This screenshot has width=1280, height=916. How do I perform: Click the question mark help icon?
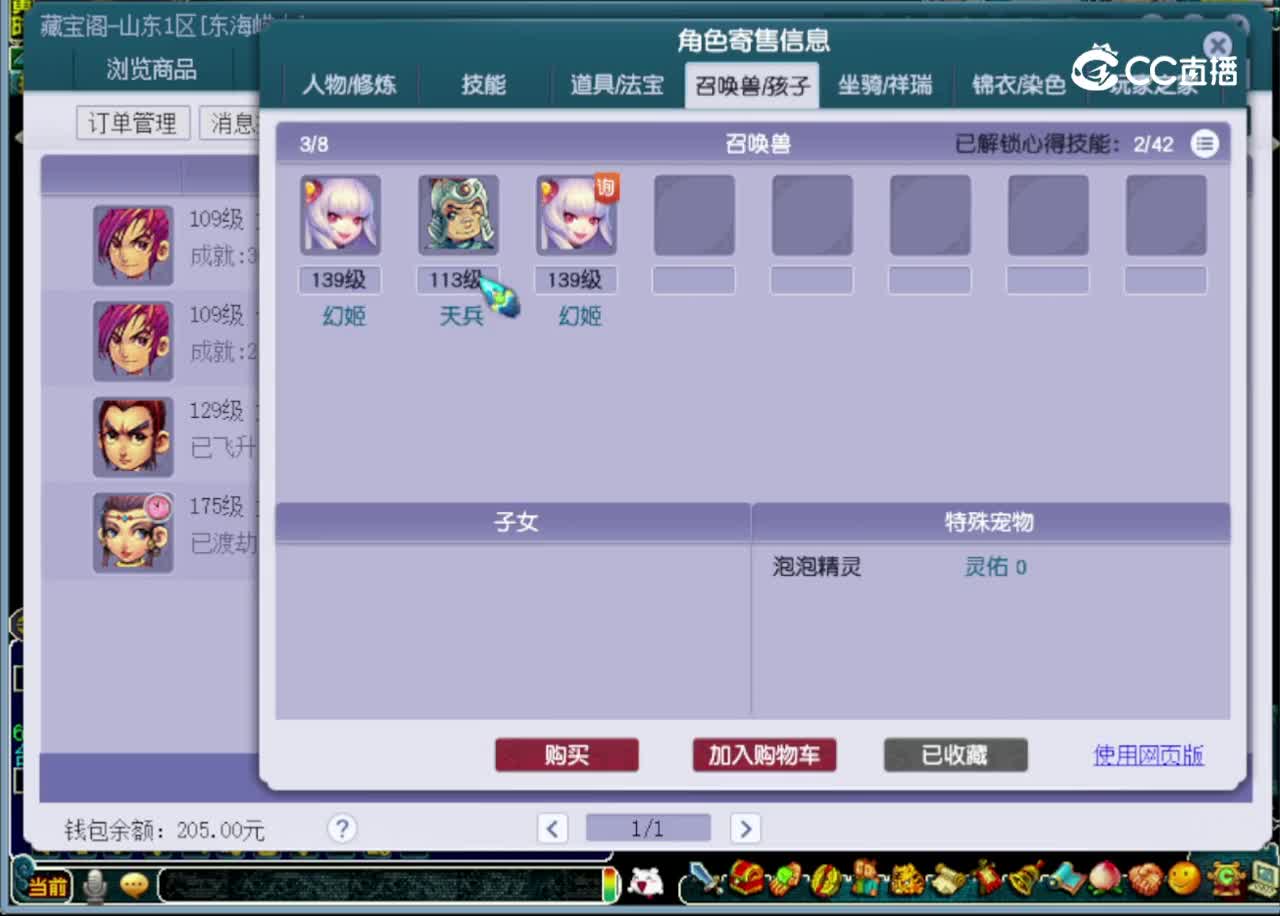tap(342, 828)
